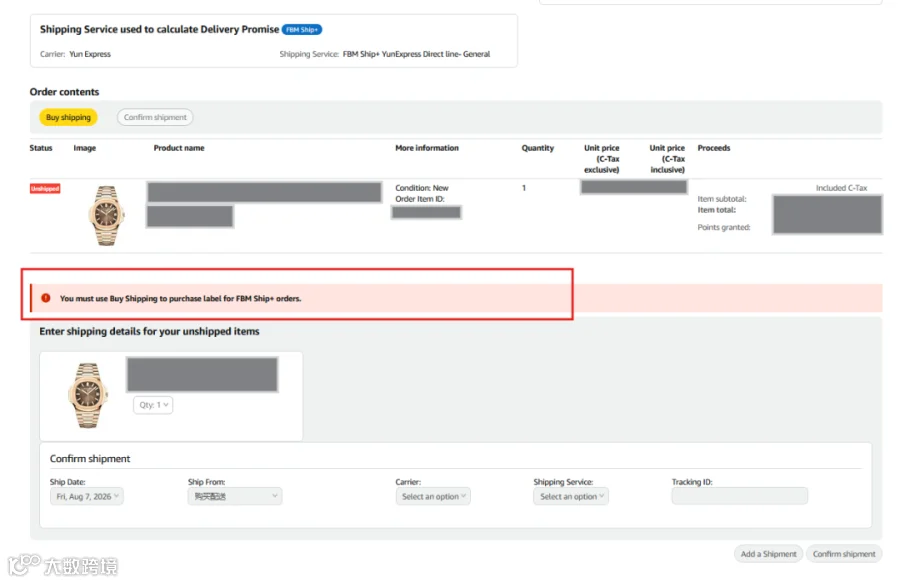Screen dimensions: 900x583
Task: Click the 'More information' column header
Action: [x=427, y=148]
